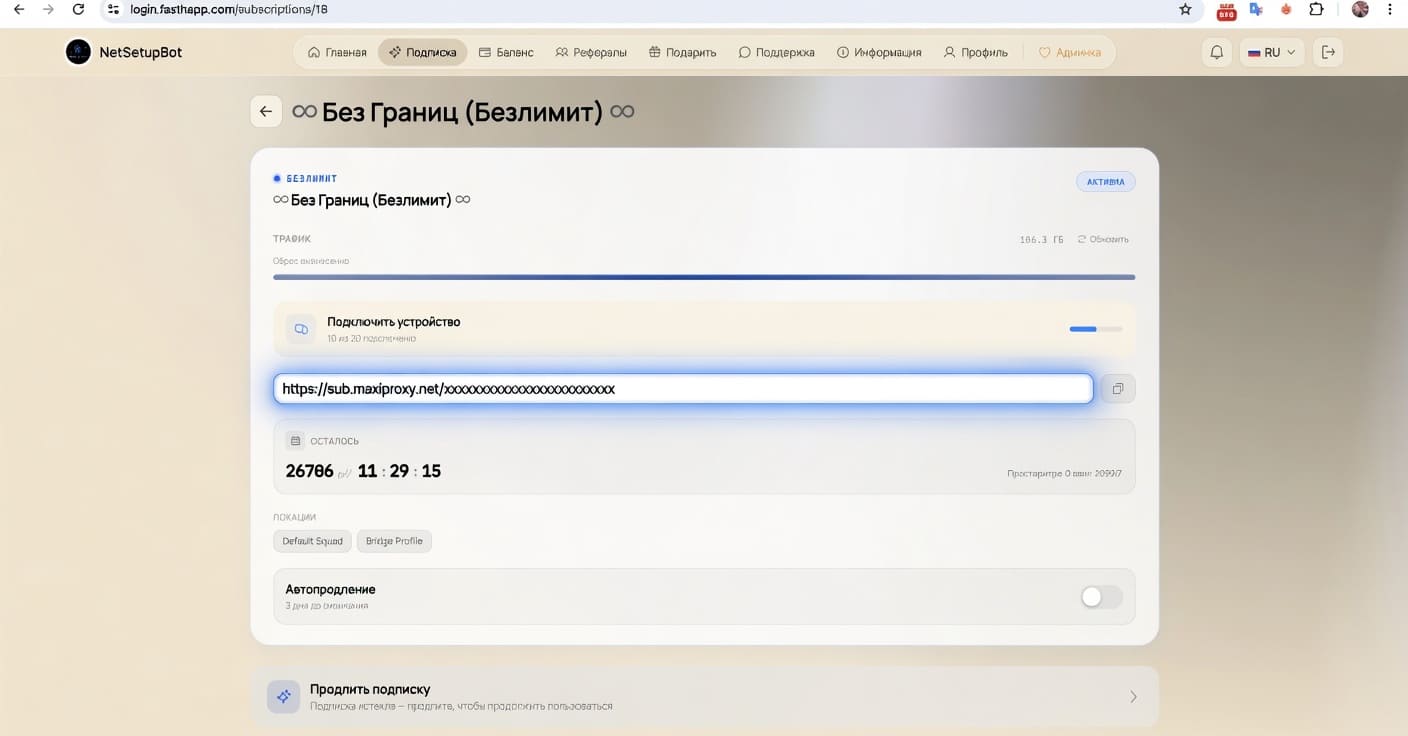Click the Продлить подписку heading
This screenshot has width=1408, height=736.
coord(370,689)
